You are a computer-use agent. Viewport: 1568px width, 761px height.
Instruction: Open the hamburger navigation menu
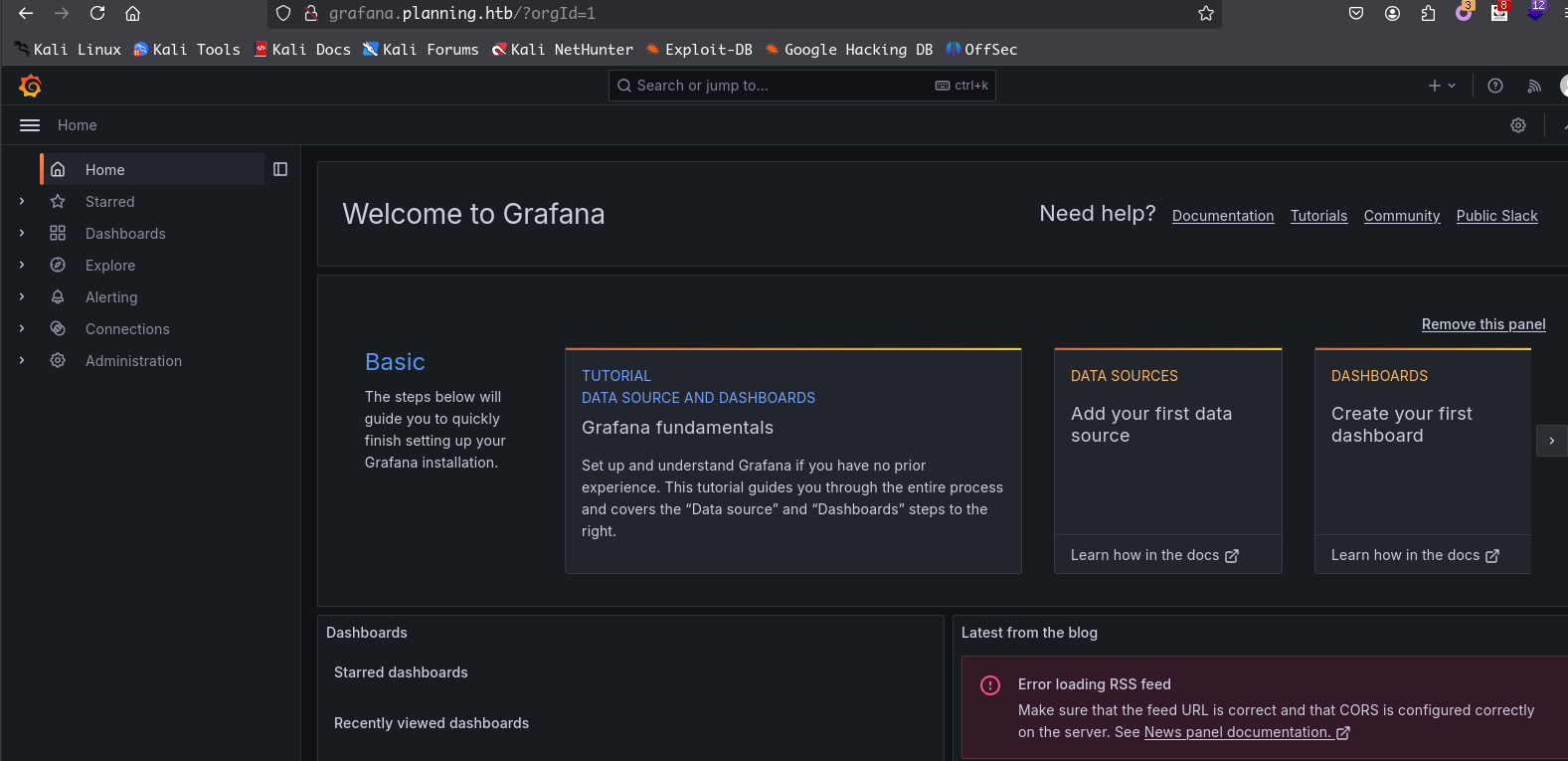pyautogui.click(x=30, y=125)
